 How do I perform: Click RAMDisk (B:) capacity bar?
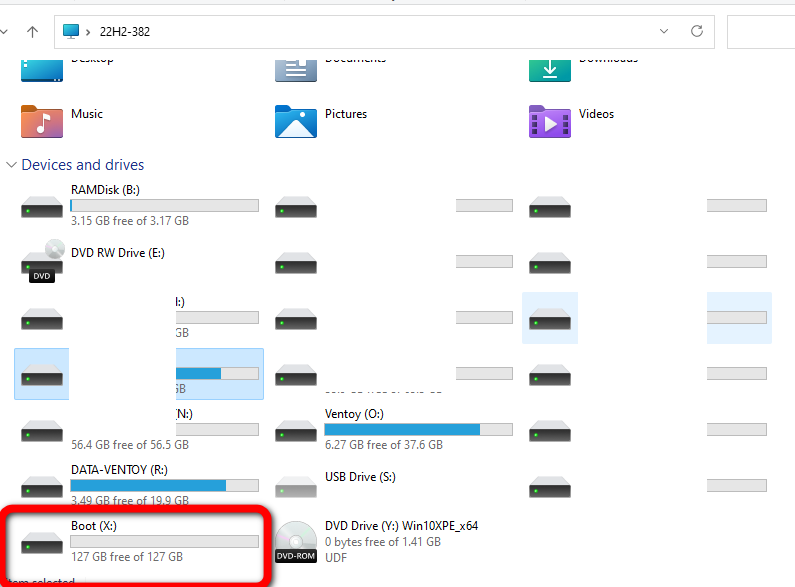(x=165, y=205)
